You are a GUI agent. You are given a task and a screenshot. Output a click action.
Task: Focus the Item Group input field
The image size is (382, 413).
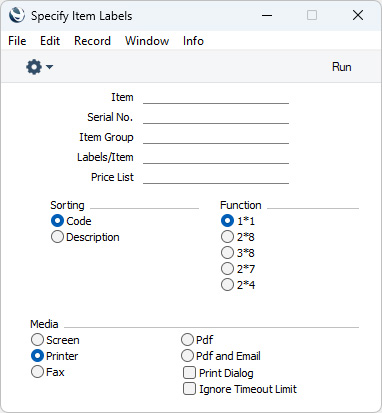tap(216, 137)
